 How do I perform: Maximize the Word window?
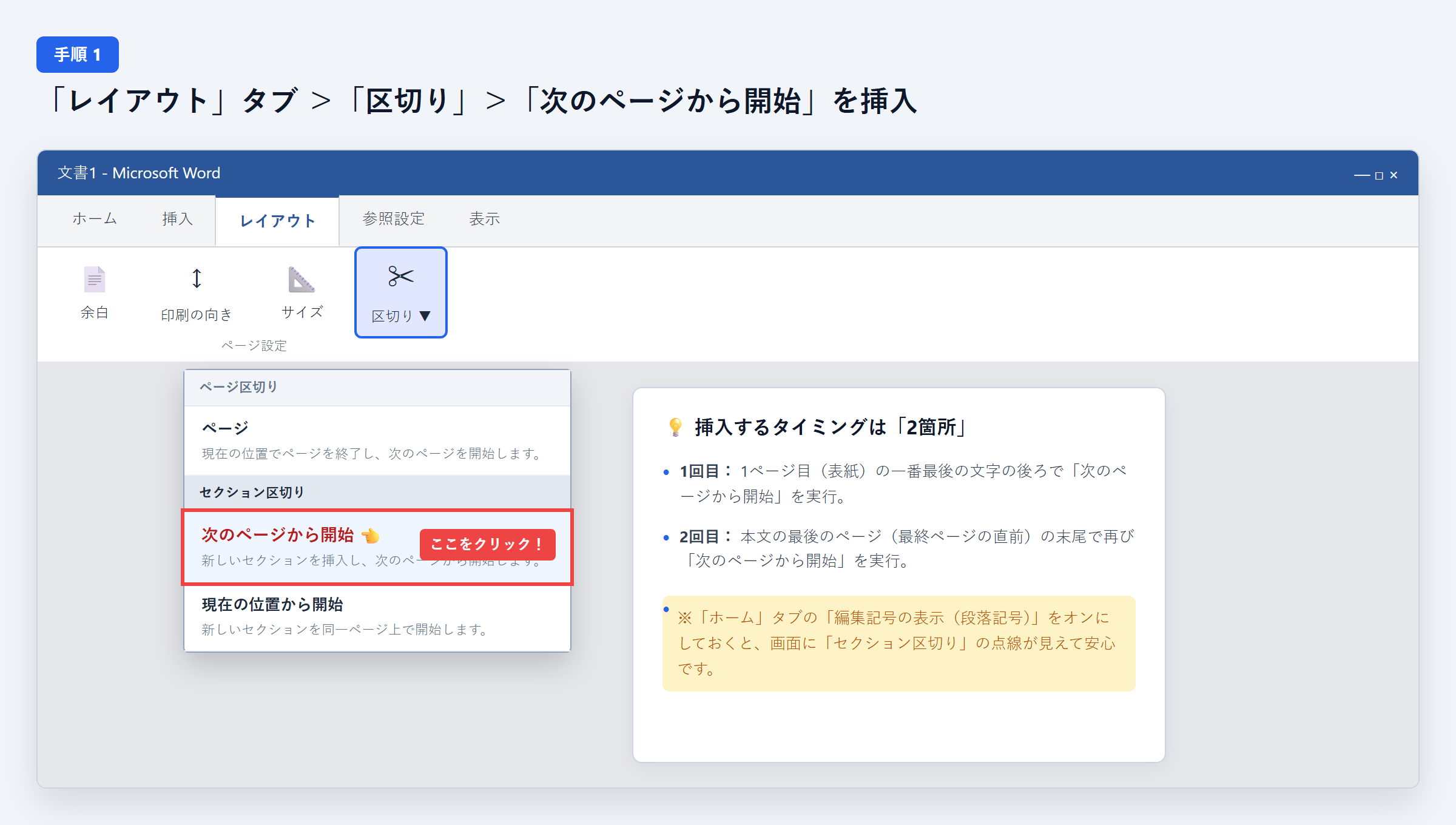click(x=1379, y=175)
